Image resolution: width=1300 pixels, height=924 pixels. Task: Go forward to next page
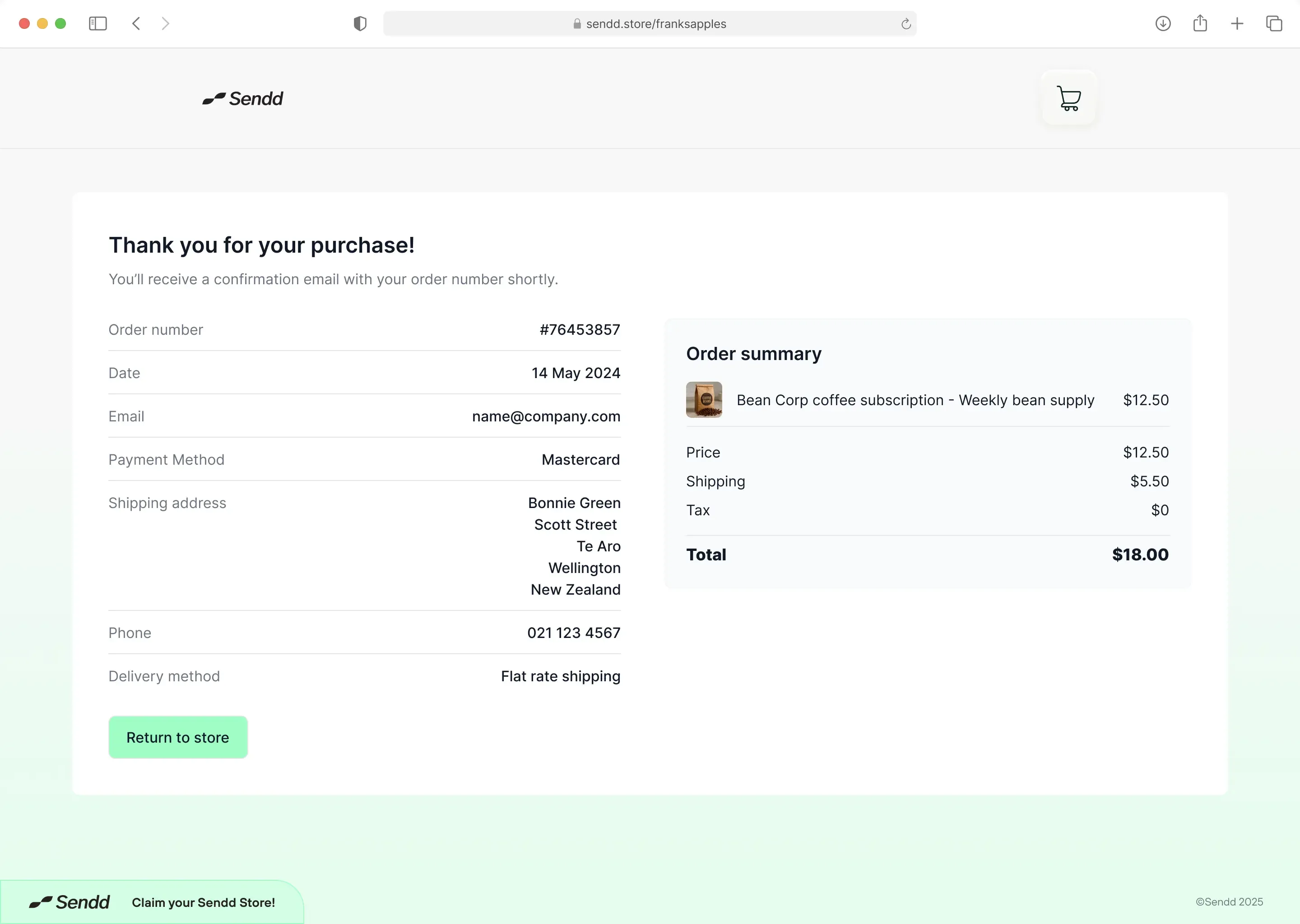pyautogui.click(x=165, y=23)
